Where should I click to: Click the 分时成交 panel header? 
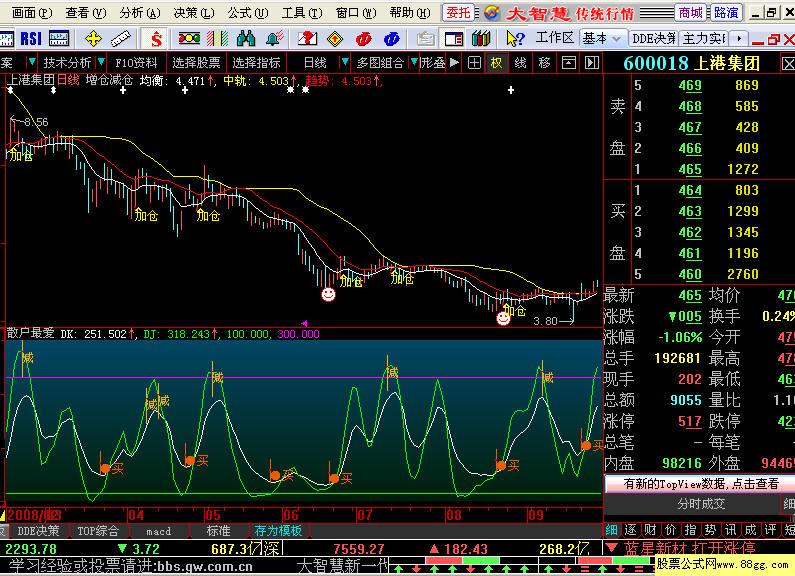point(701,504)
